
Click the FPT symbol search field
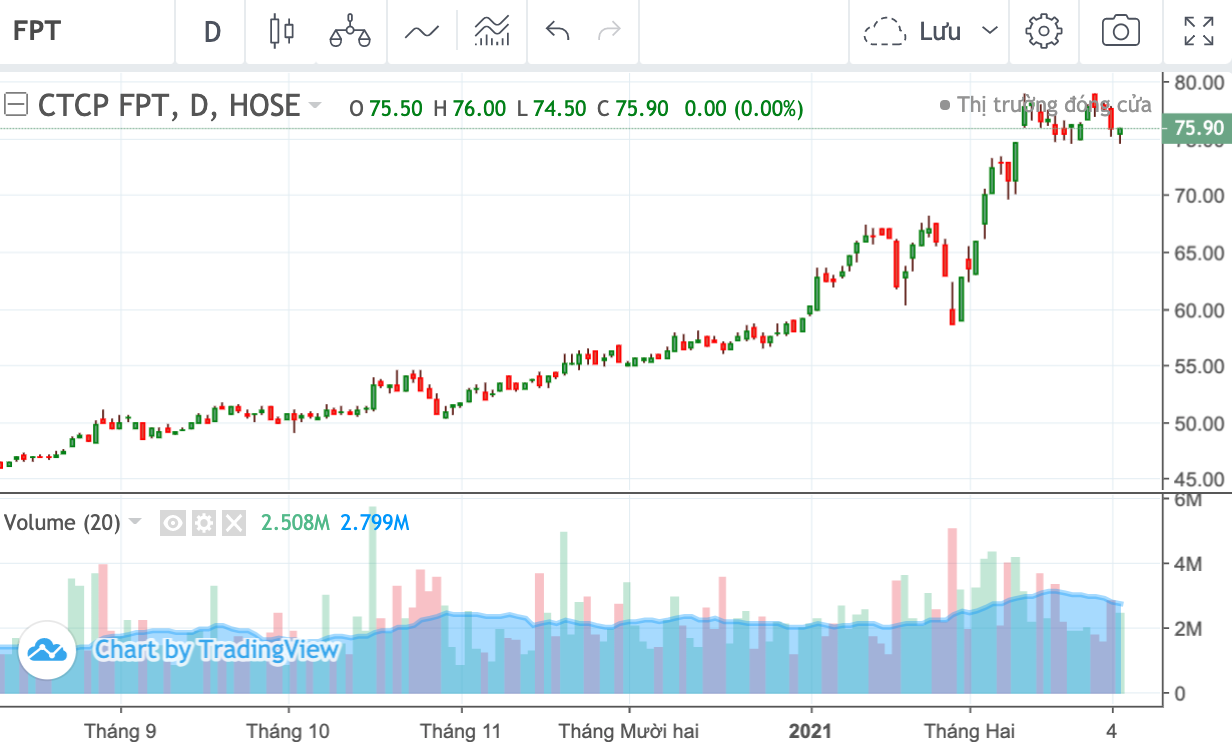pos(88,31)
